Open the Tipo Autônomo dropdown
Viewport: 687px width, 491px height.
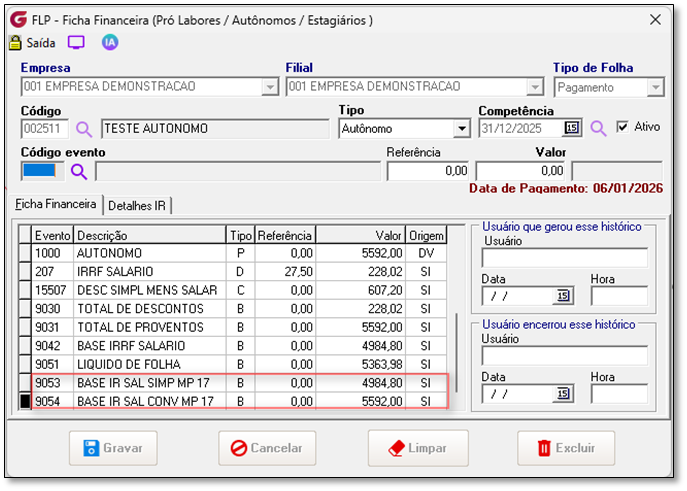point(461,129)
